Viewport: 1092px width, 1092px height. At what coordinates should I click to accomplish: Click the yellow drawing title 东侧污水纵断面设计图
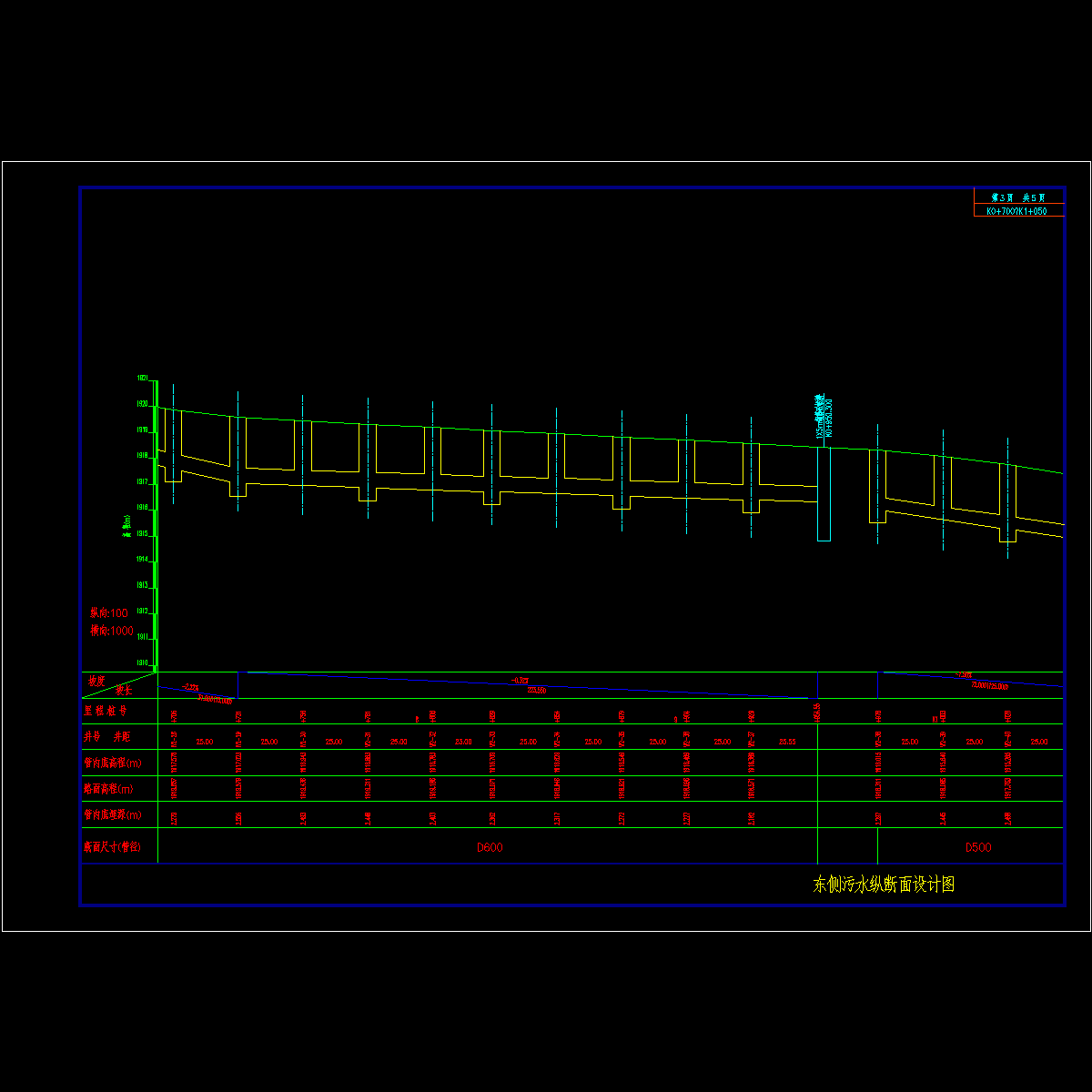pos(883,885)
